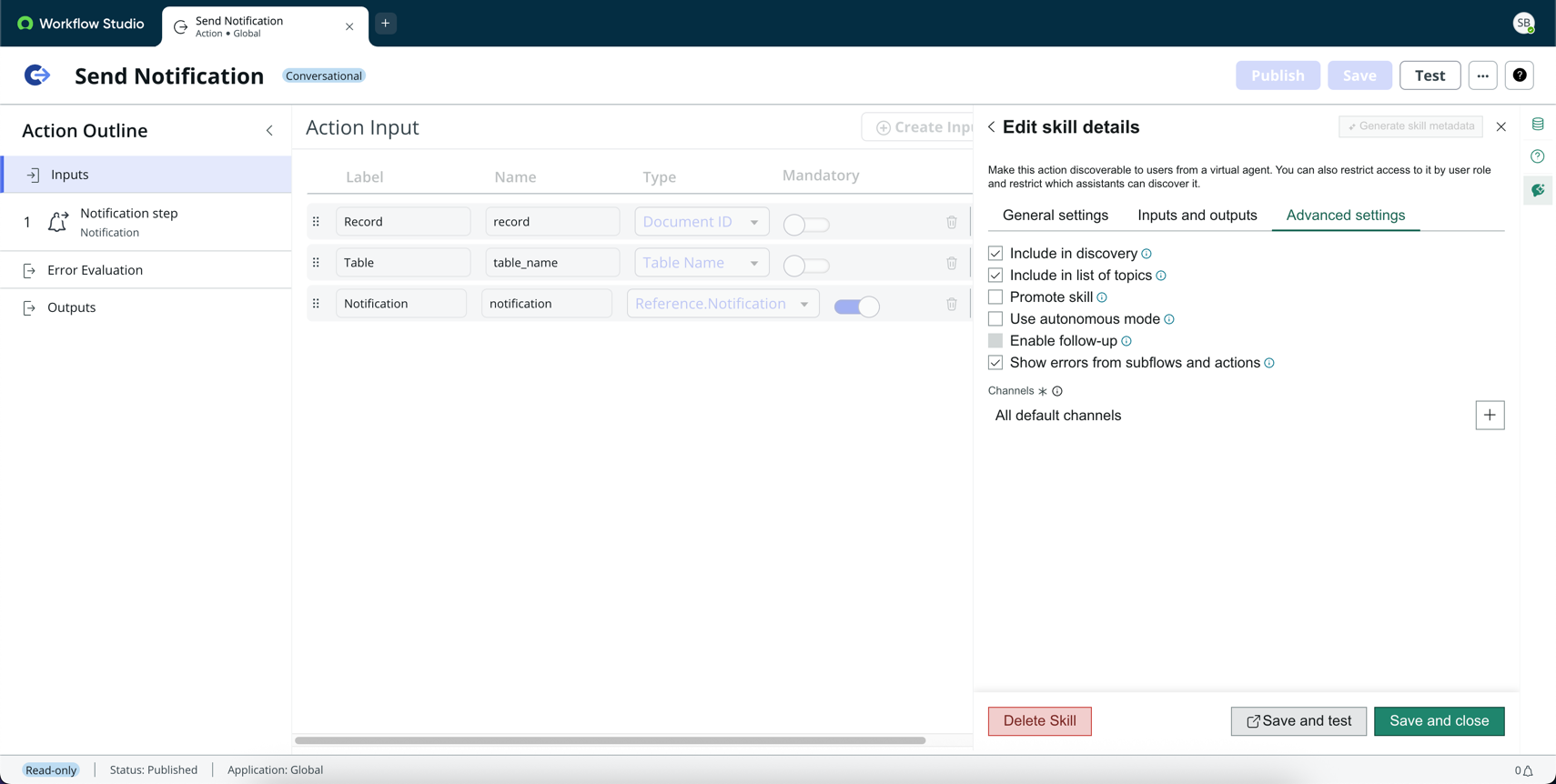
Task: Uncheck Include in discovery
Action: pyautogui.click(x=995, y=254)
